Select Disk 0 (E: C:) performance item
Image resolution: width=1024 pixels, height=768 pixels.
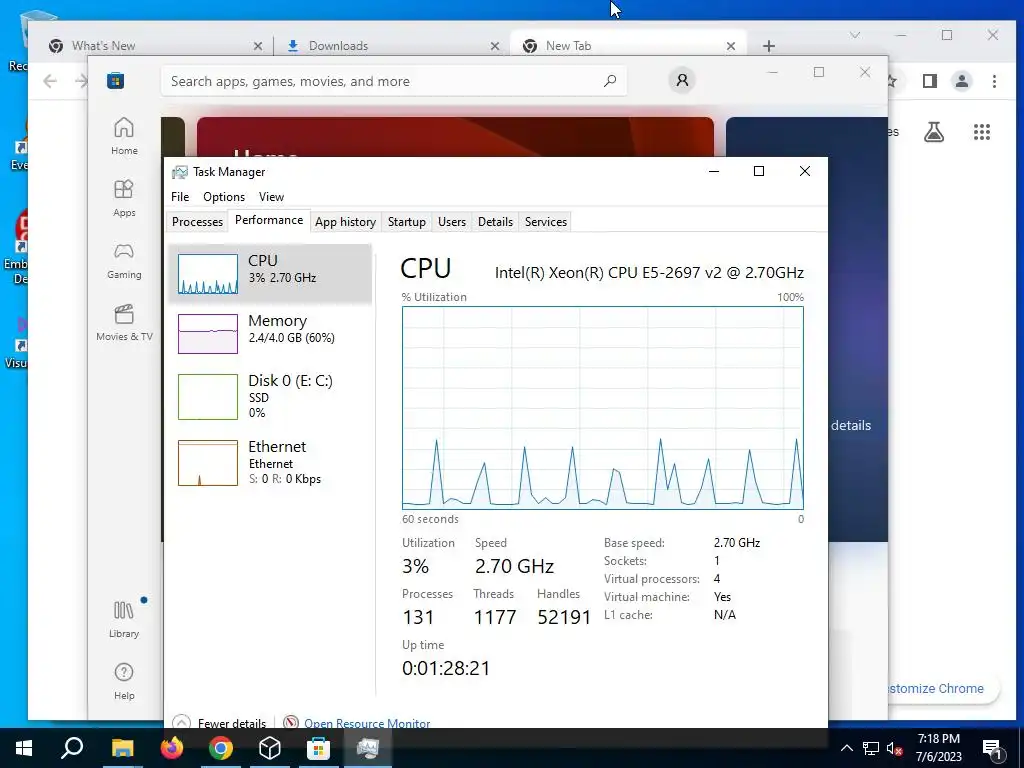click(x=270, y=396)
